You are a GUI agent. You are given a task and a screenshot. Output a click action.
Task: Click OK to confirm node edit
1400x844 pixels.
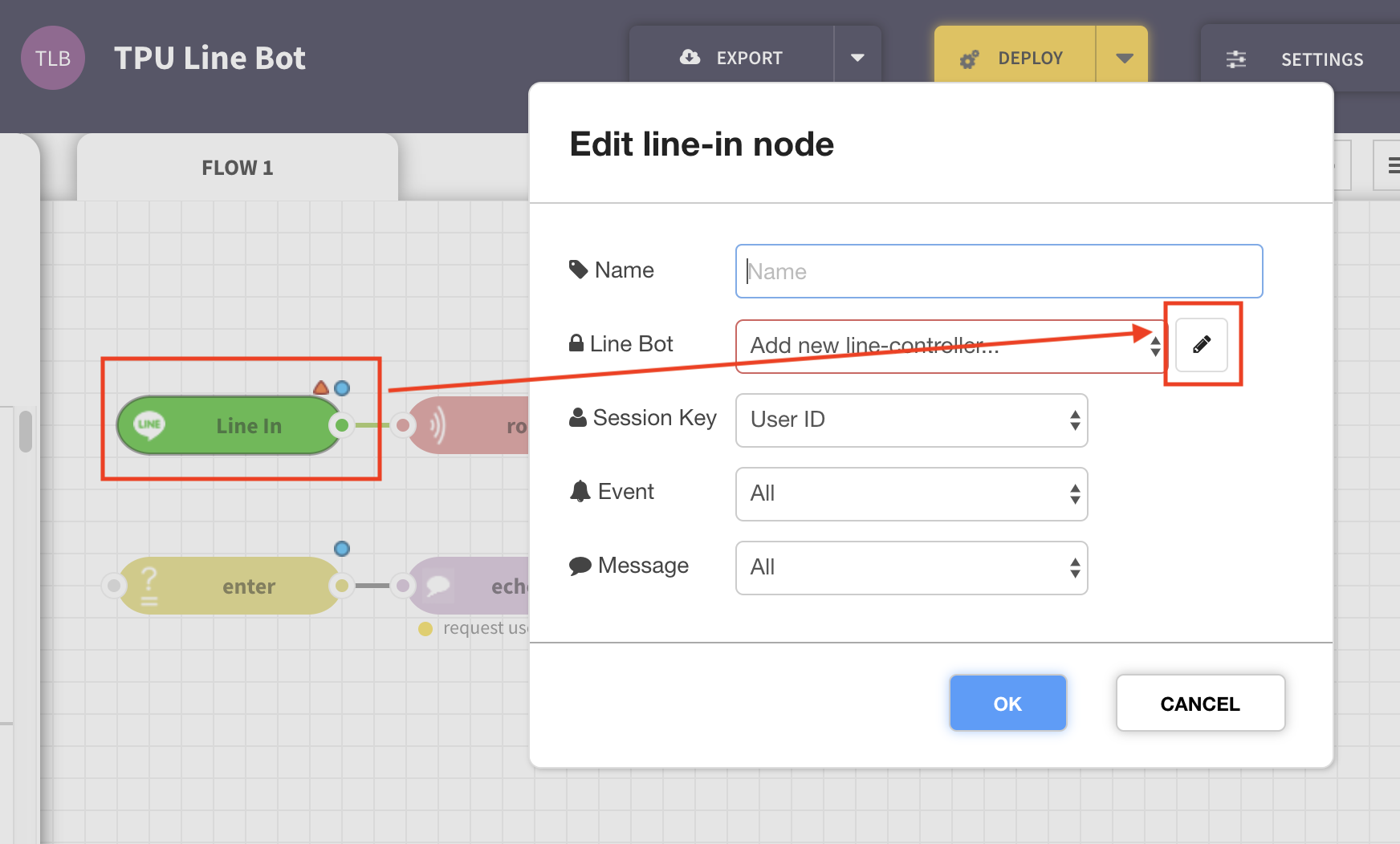click(1008, 703)
